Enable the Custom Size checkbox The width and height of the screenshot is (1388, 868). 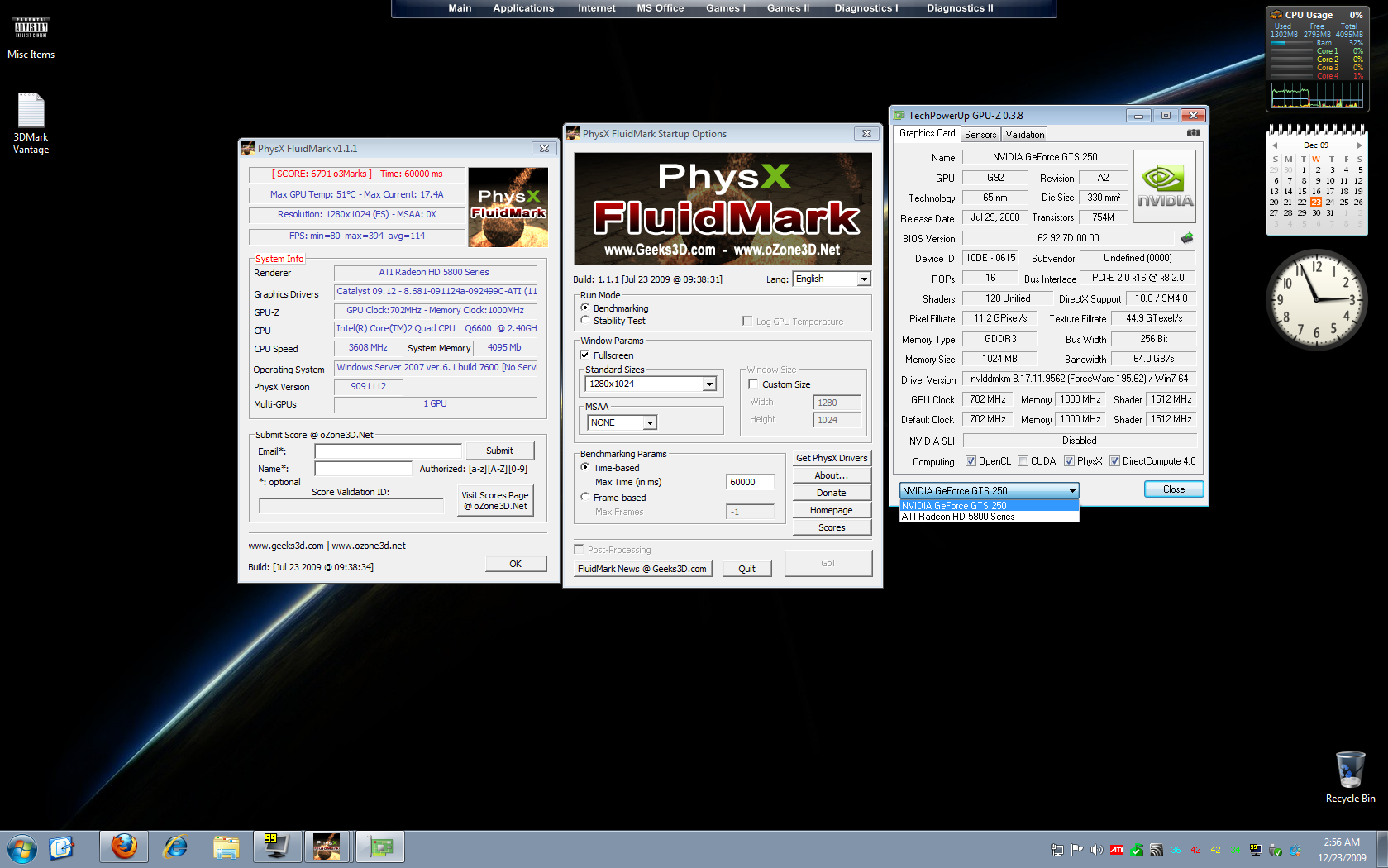tap(753, 384)
